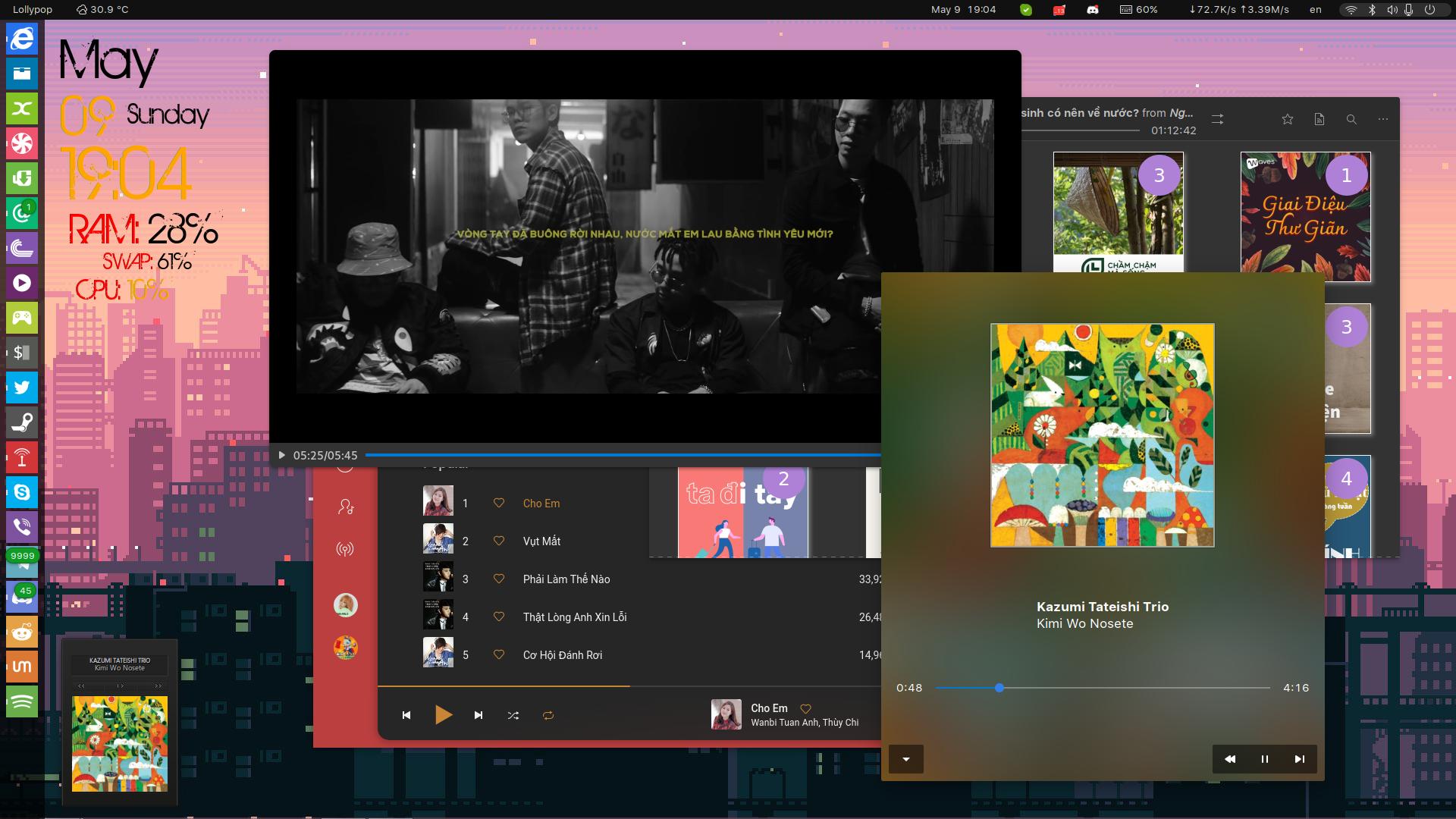Open the radio broadcast icon in music sidebar
This screenshot has width=1456, height=819.
[345, 549]
